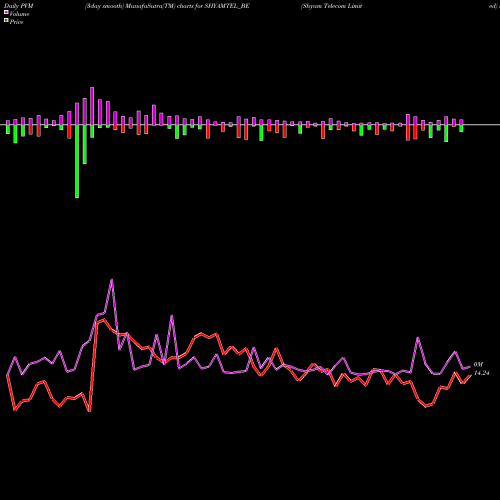The height and width of the screenshot is (500, 500).
Task: Click the "Daily PVM" heading text
Action: point(19,6)
